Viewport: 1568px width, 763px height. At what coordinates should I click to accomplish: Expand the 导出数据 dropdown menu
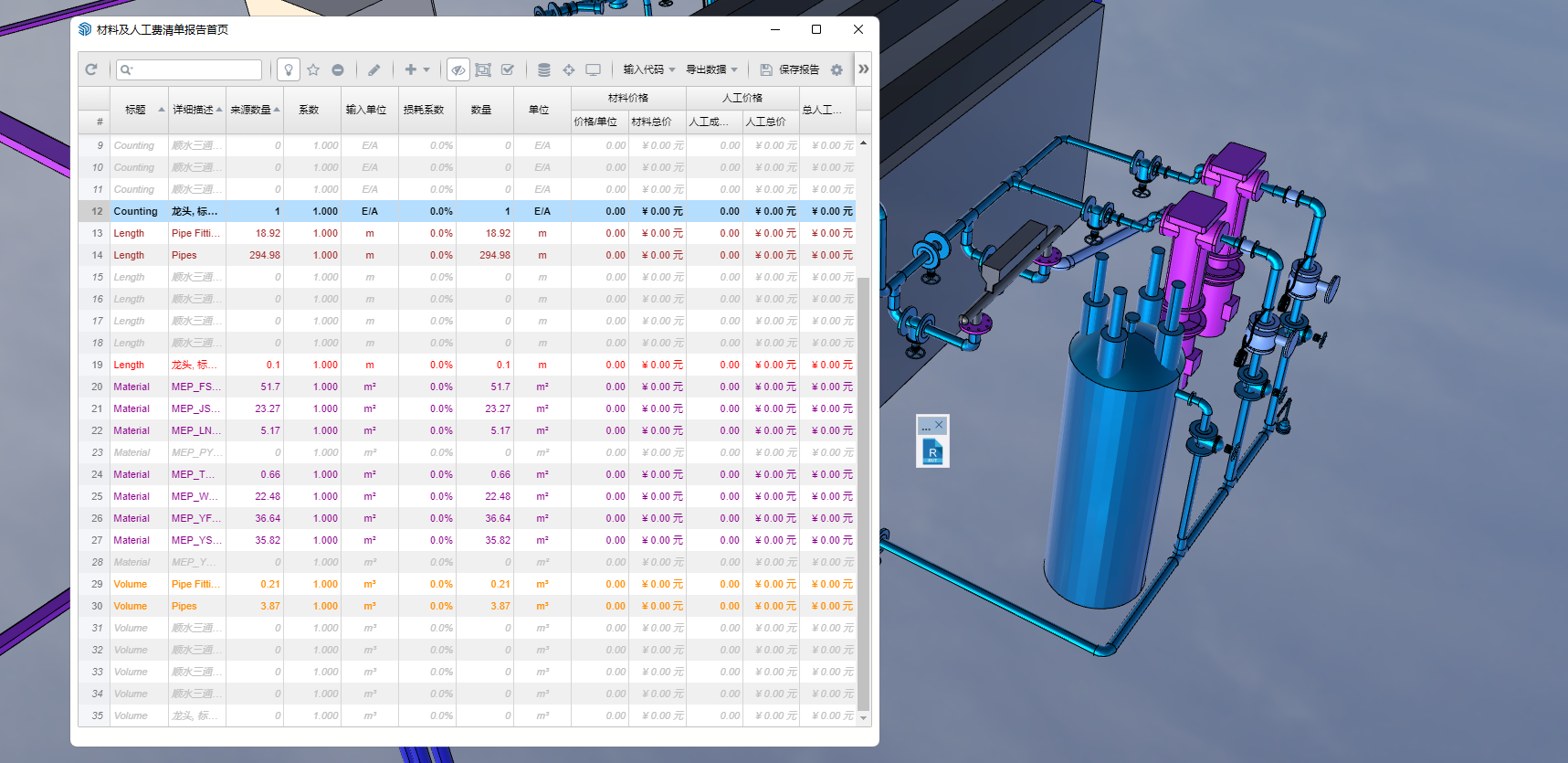[x=711, y=69]
